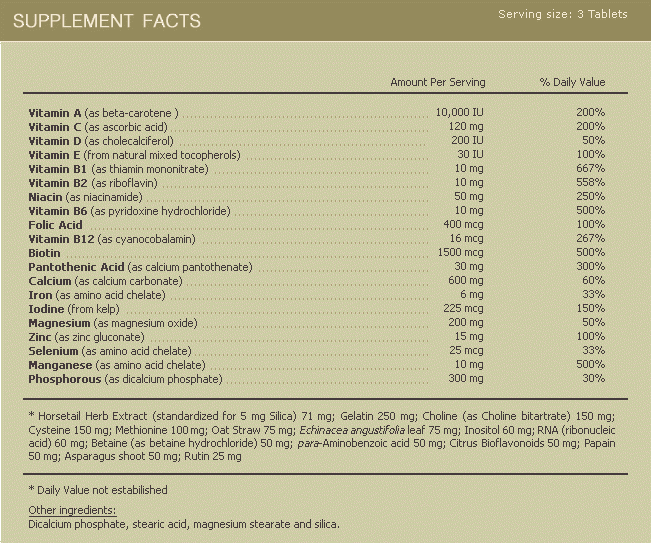
Task: Click the '120 mg' amount for Vitamin C
Action: pyautogui.click(x=466, y=126)
